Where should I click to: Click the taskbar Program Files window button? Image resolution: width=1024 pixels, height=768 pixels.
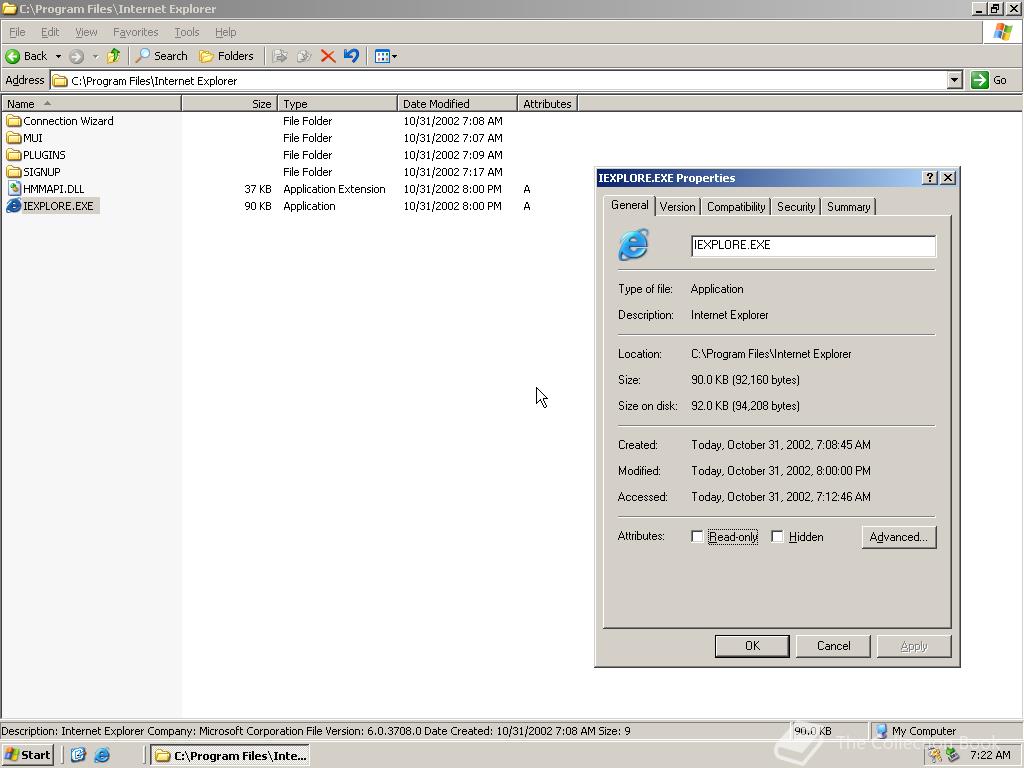pos(230,756)
